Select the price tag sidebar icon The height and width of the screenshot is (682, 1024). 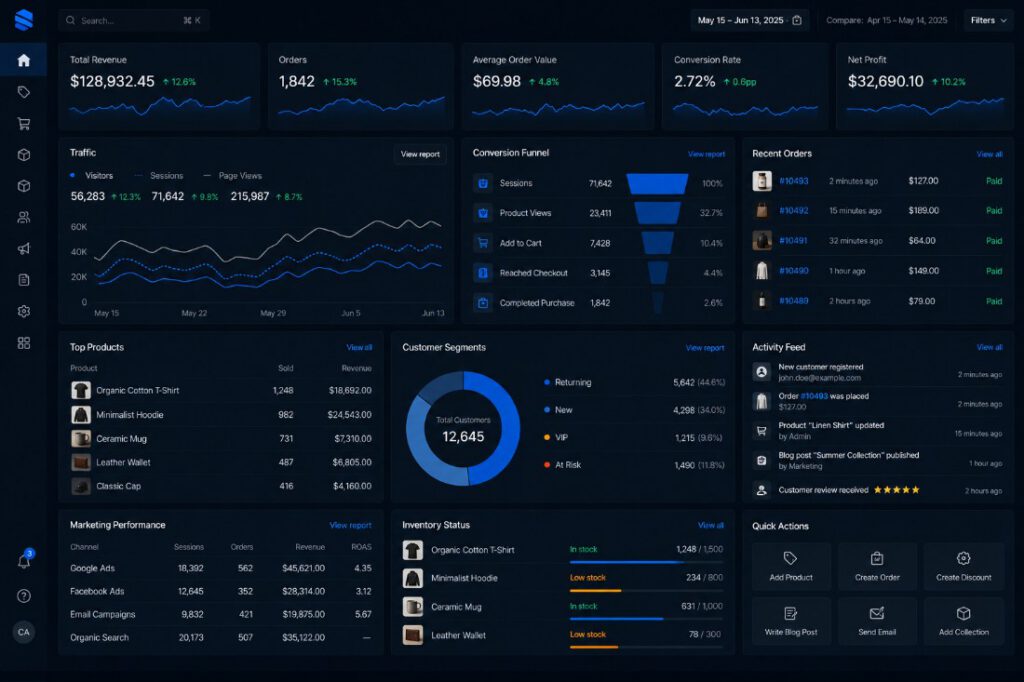[x=24, y=92]
